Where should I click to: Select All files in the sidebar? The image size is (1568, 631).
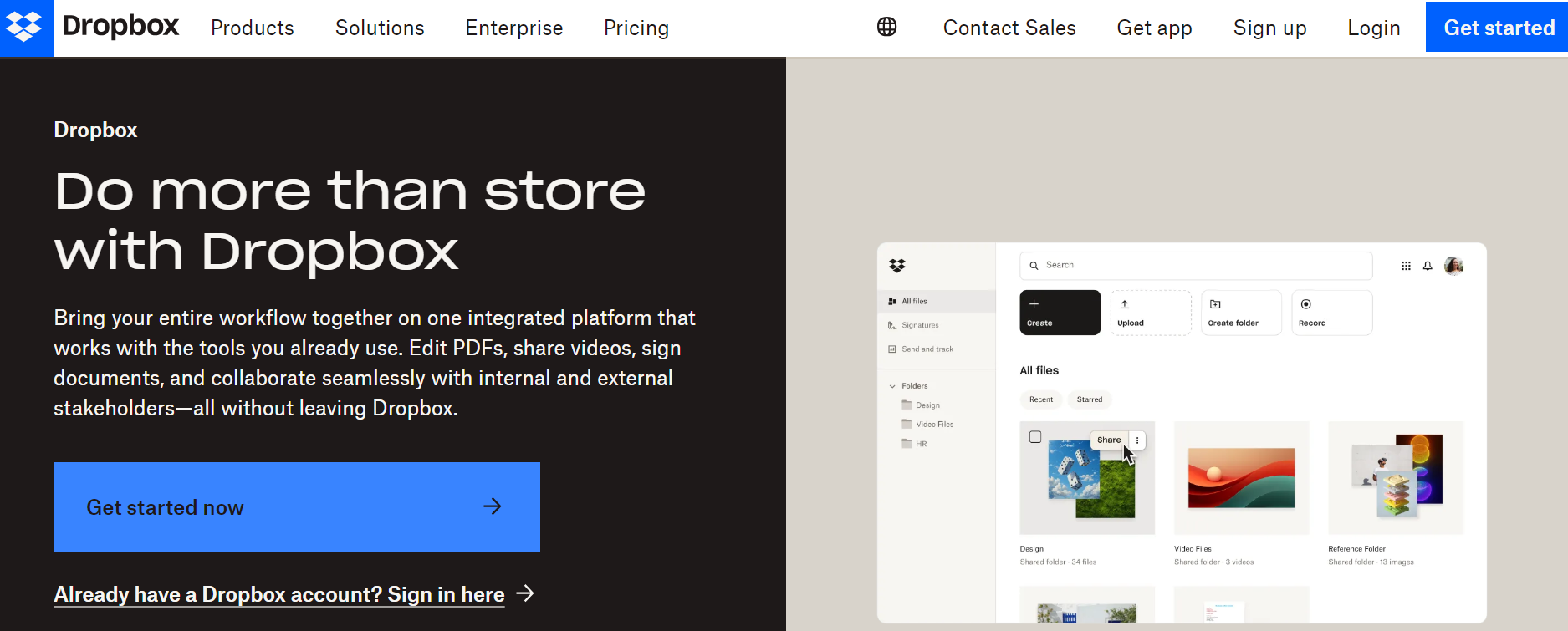937,302
